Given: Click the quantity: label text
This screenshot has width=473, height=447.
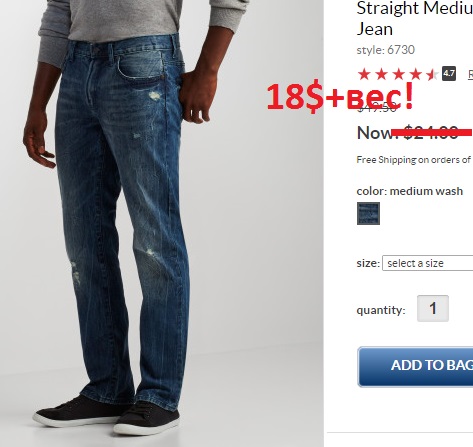Looking at the screenshot, I should pos(381,310).
